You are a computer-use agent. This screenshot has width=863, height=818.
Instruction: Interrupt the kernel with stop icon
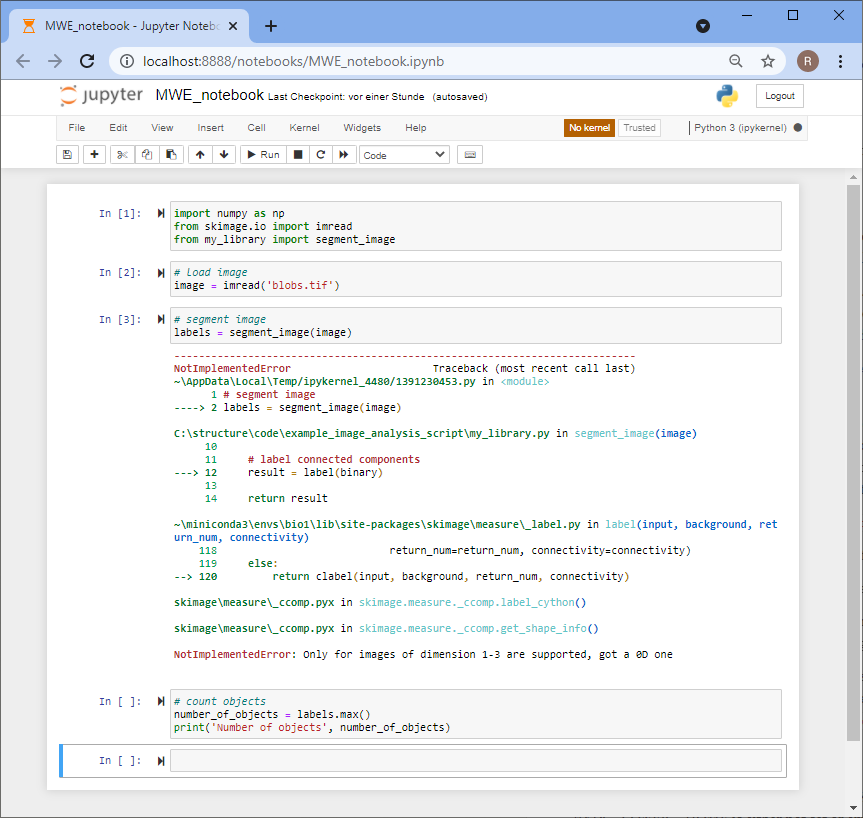pos(297,155)
